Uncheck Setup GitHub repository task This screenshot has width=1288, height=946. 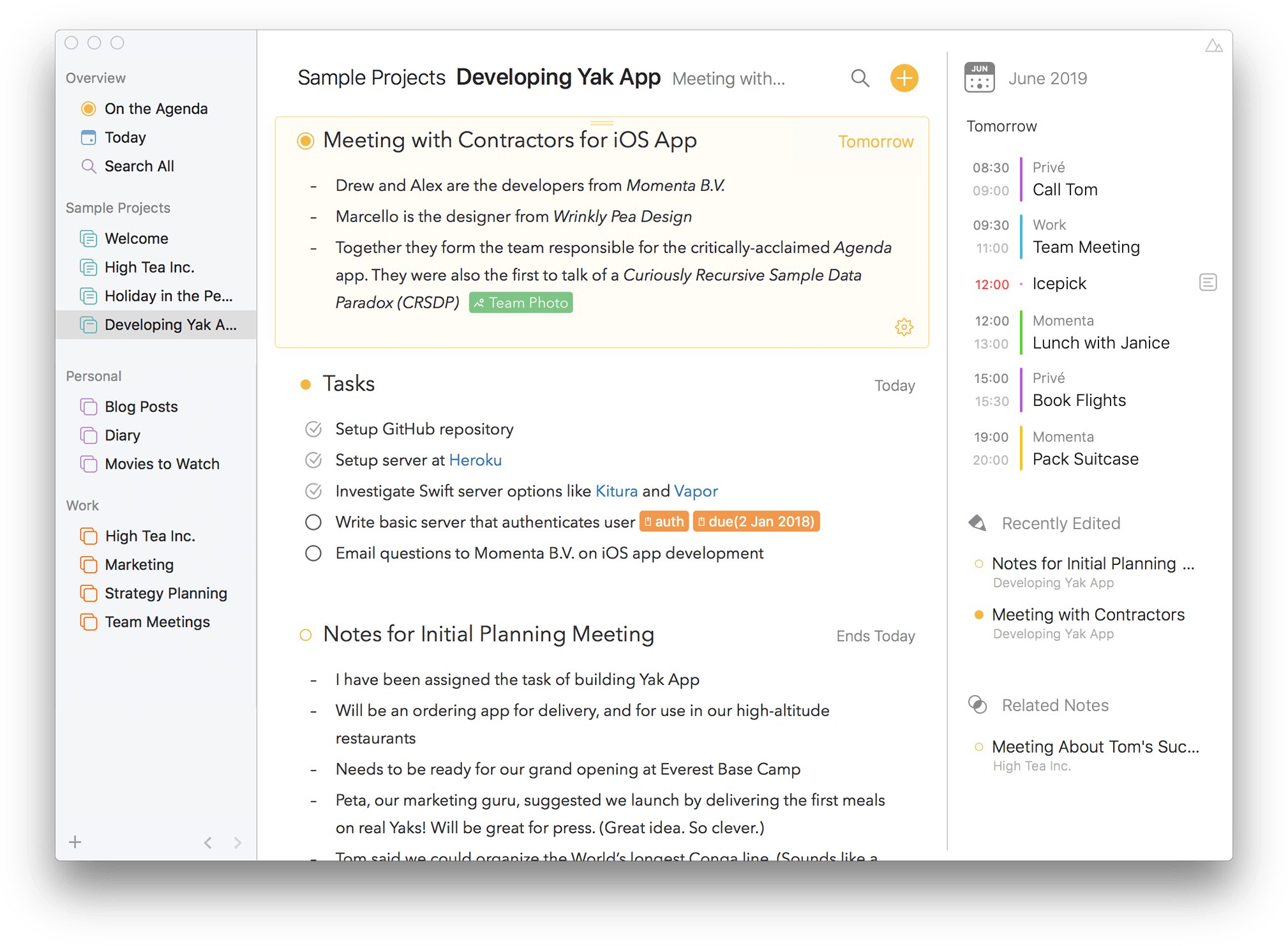pyautogui.click(x=313, y=429)
